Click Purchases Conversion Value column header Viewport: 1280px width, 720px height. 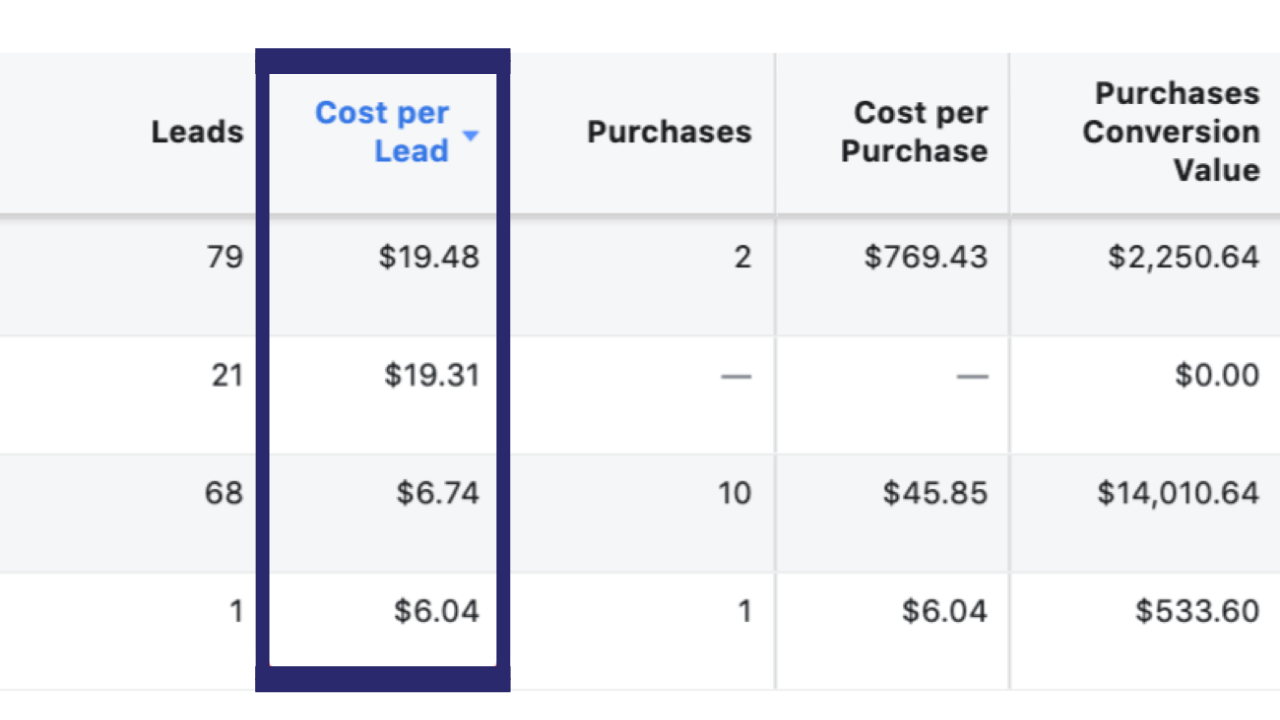[1171, 132]
